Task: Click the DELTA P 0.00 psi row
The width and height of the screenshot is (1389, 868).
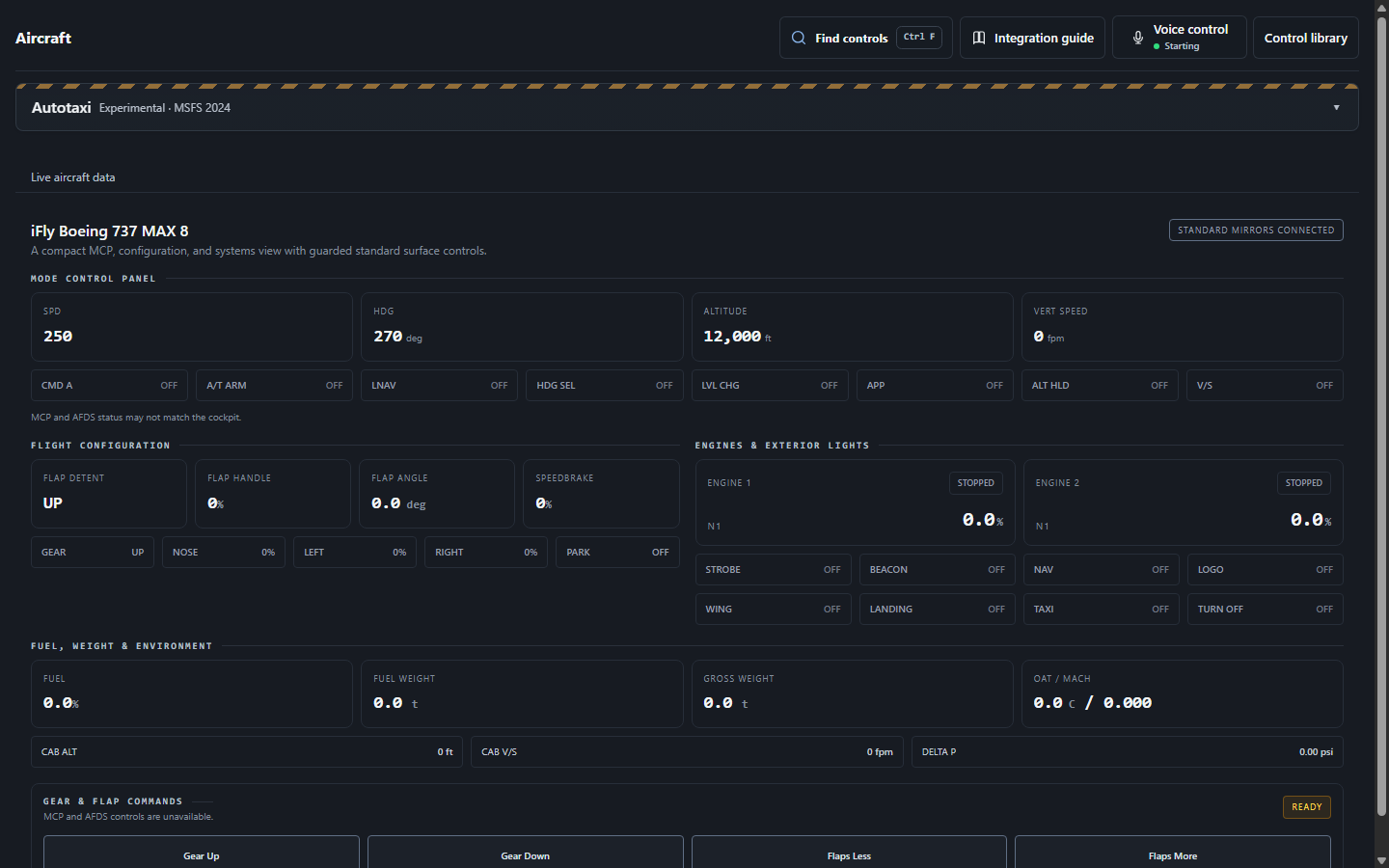Action: pyautogui.click(x=1128, y=752)
